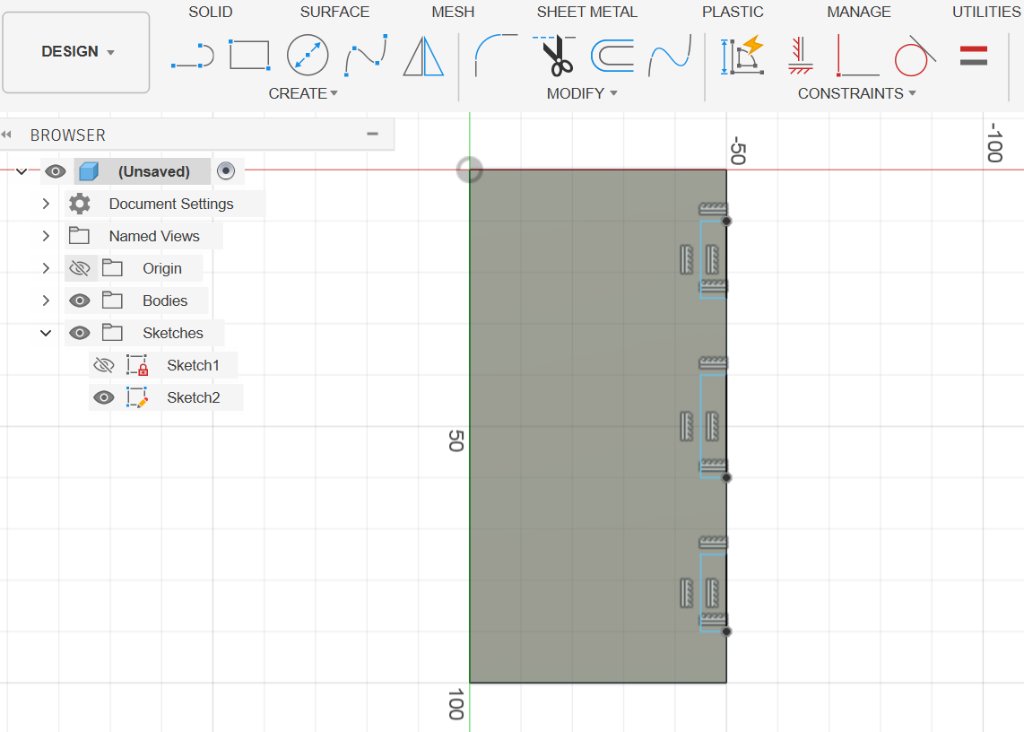
Task: Open the DESIGN workspace dropdown
Action: click(x=76, y=52)
